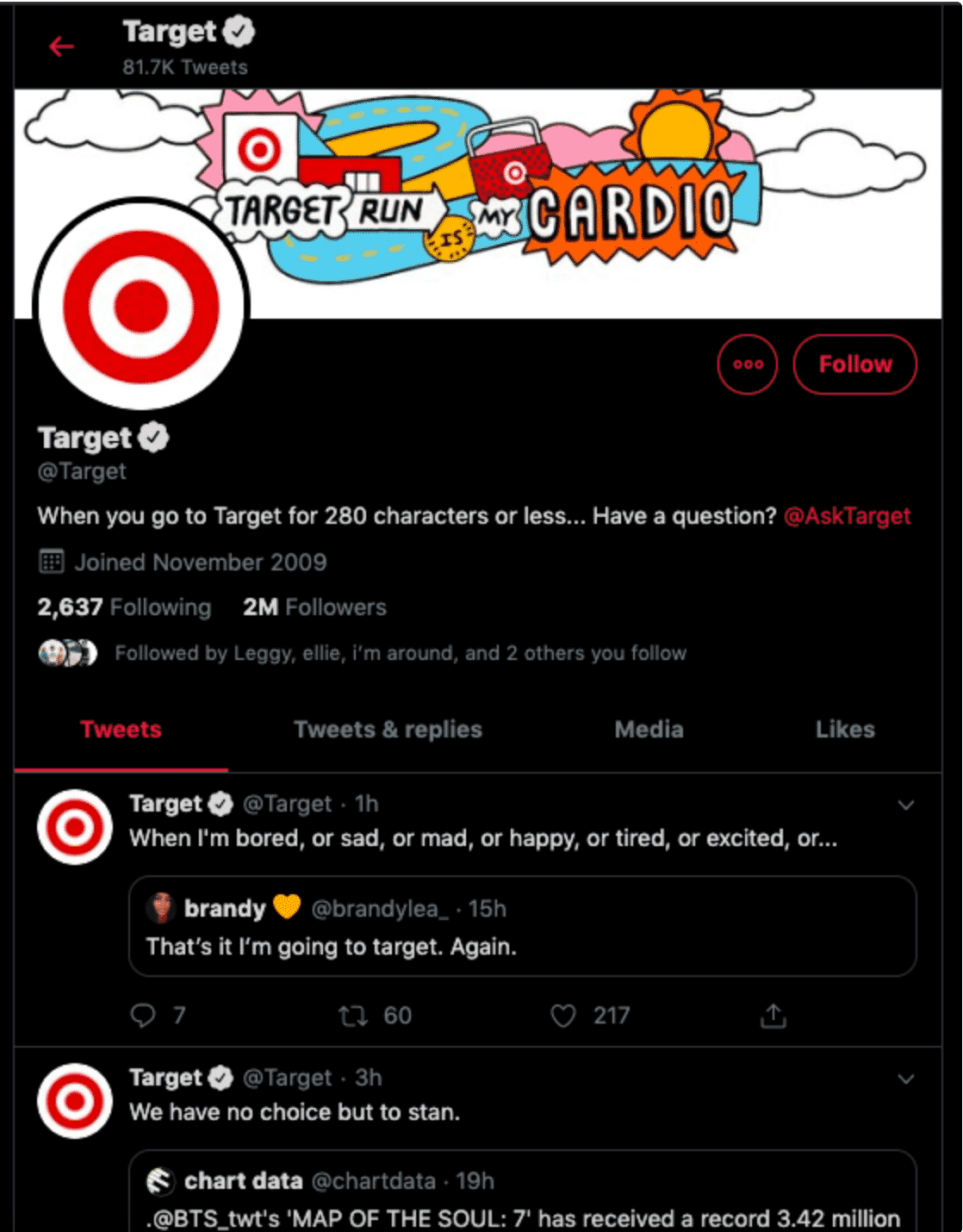Open the three-dots more options button

tap(748, 364)
